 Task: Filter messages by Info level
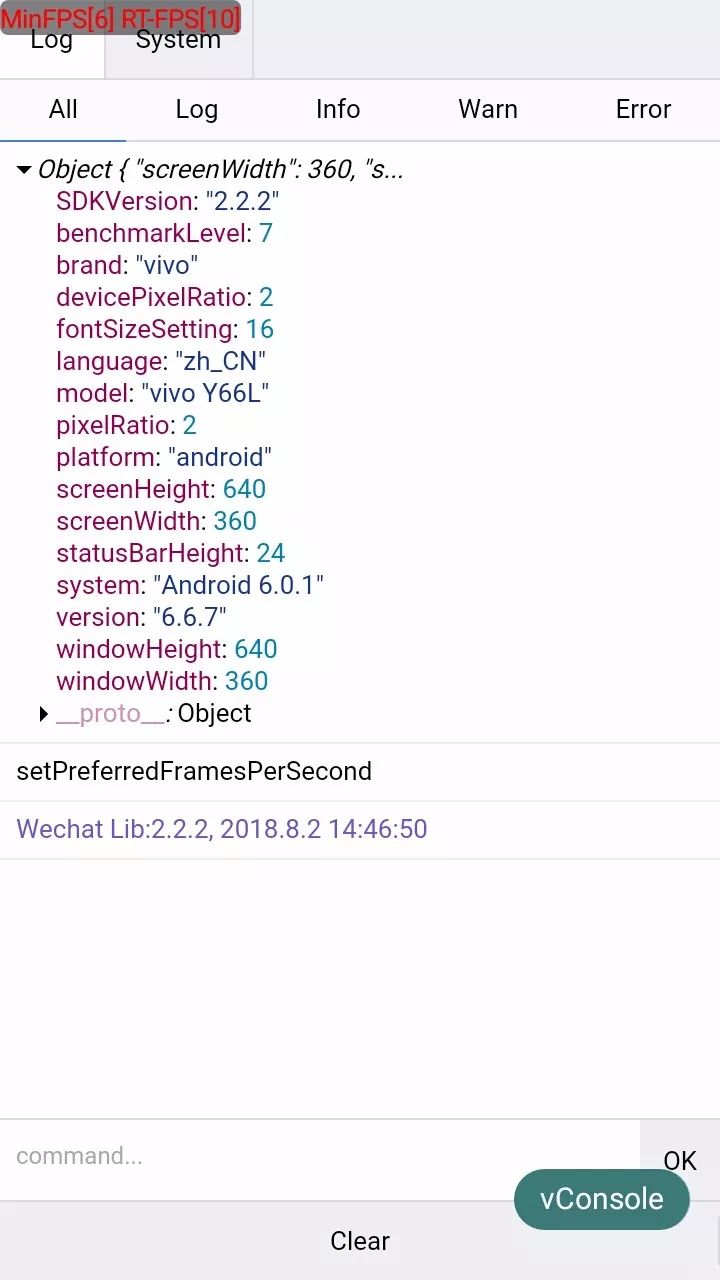click(338, 110)
